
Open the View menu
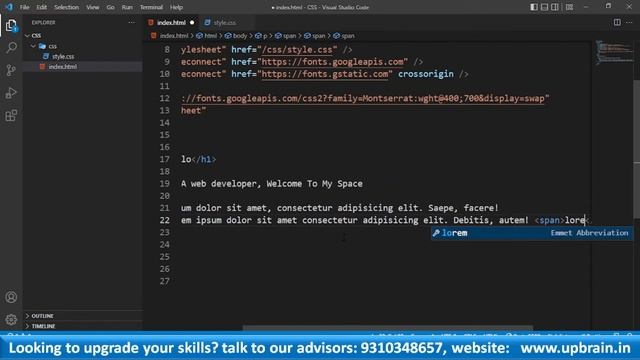pos(93,7)
